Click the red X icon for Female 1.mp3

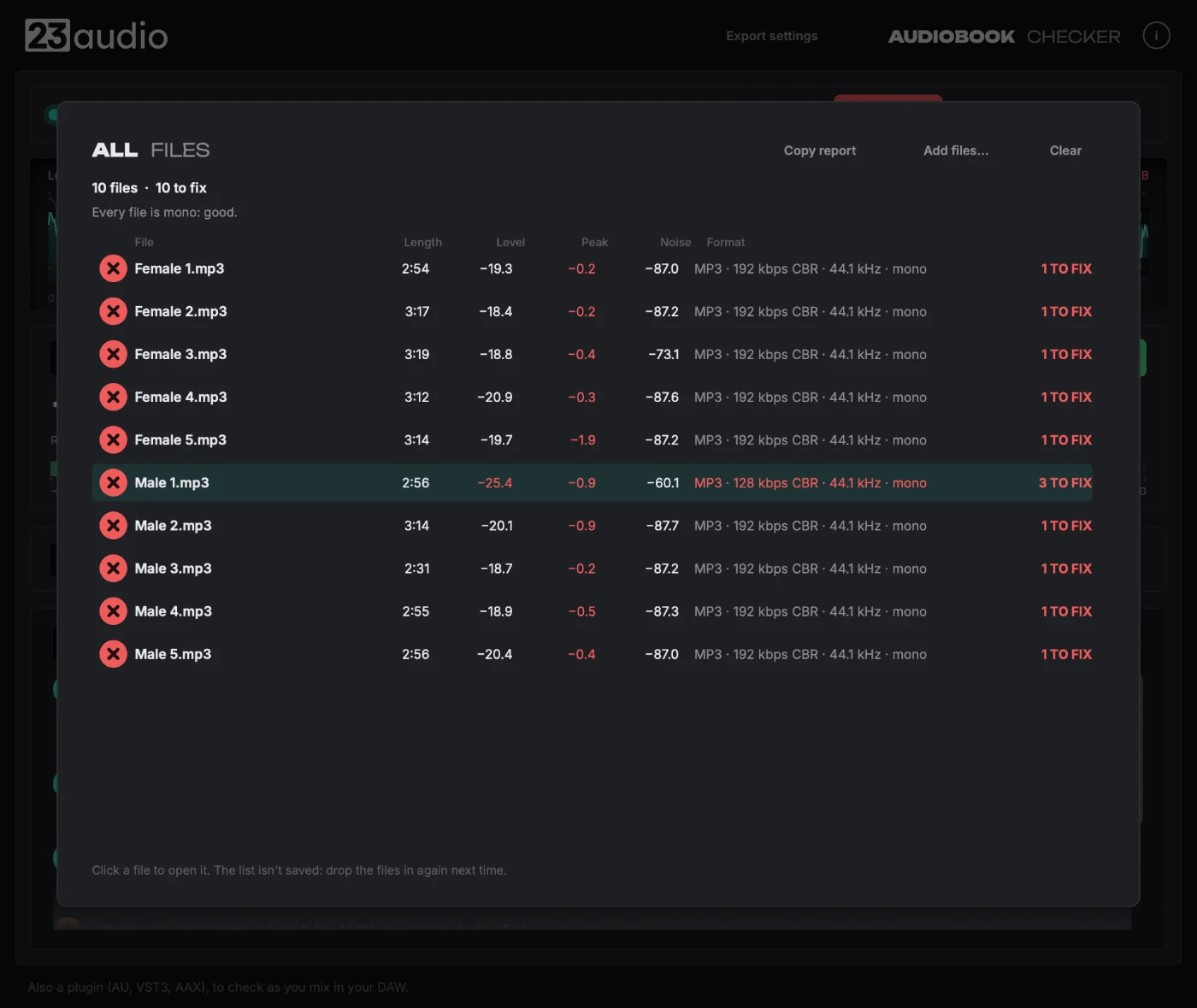(x=113, y=268)
